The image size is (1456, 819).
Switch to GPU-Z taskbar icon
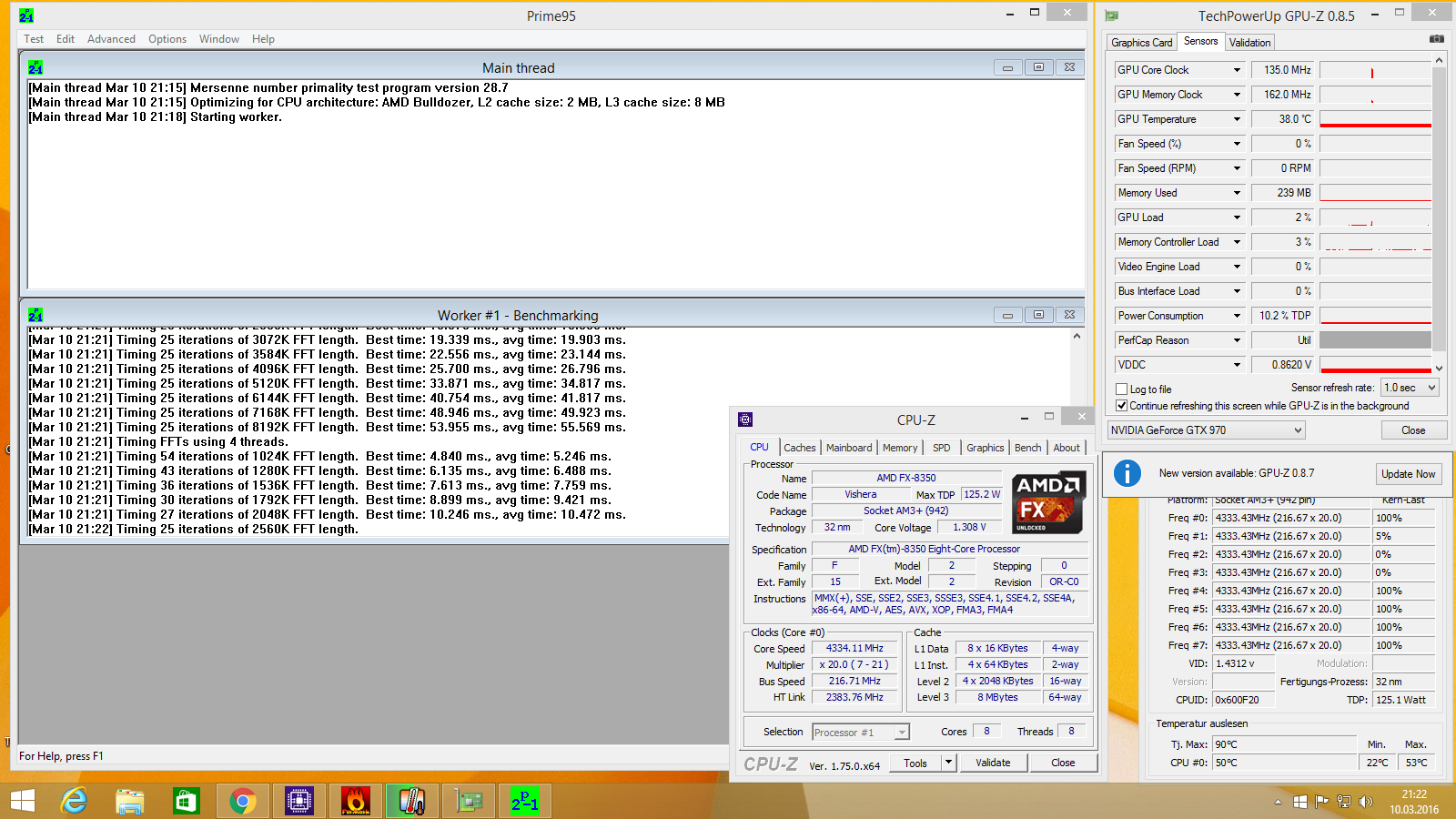click(468, 801)
